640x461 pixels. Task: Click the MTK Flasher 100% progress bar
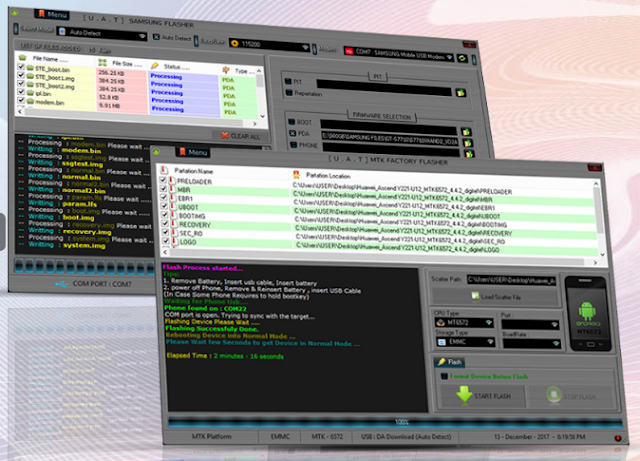[395, 422]
